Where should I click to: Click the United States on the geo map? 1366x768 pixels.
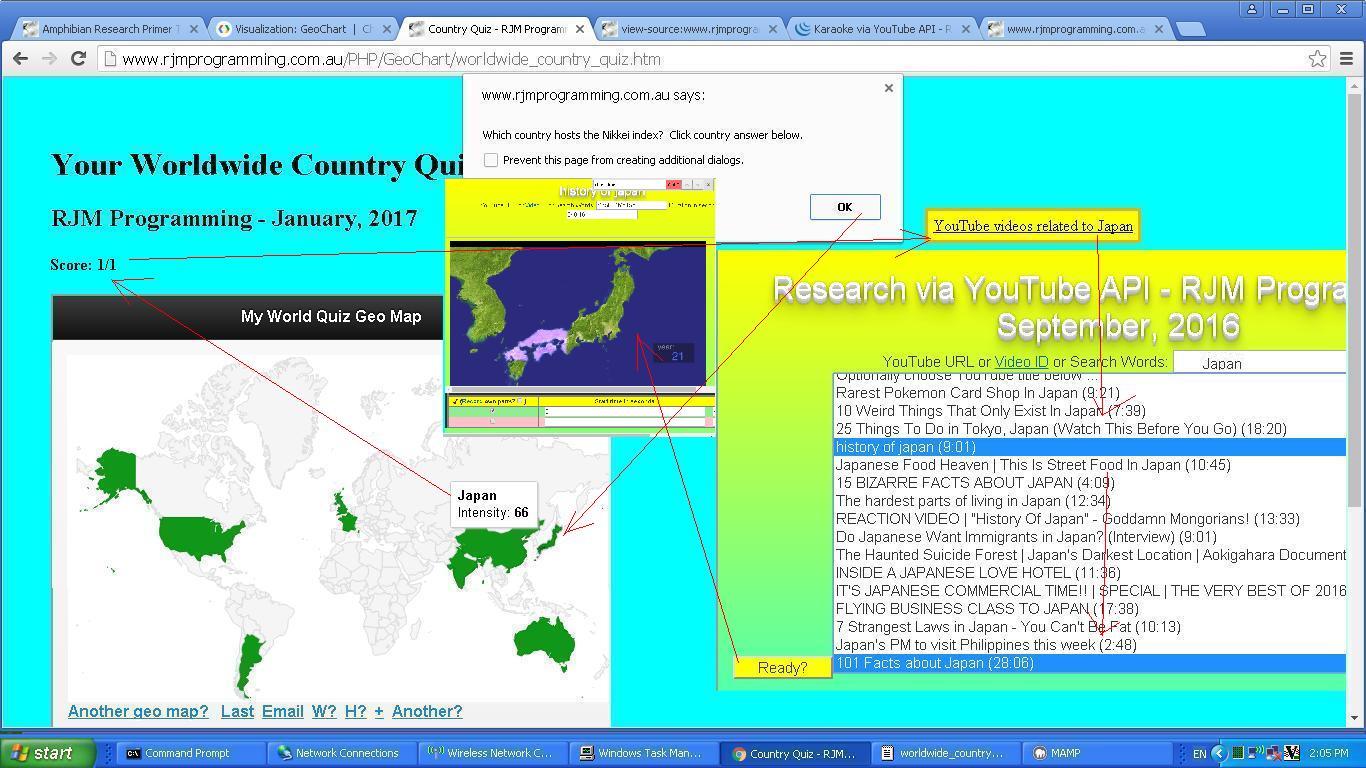pyautogui.click(x=200, y=538)
